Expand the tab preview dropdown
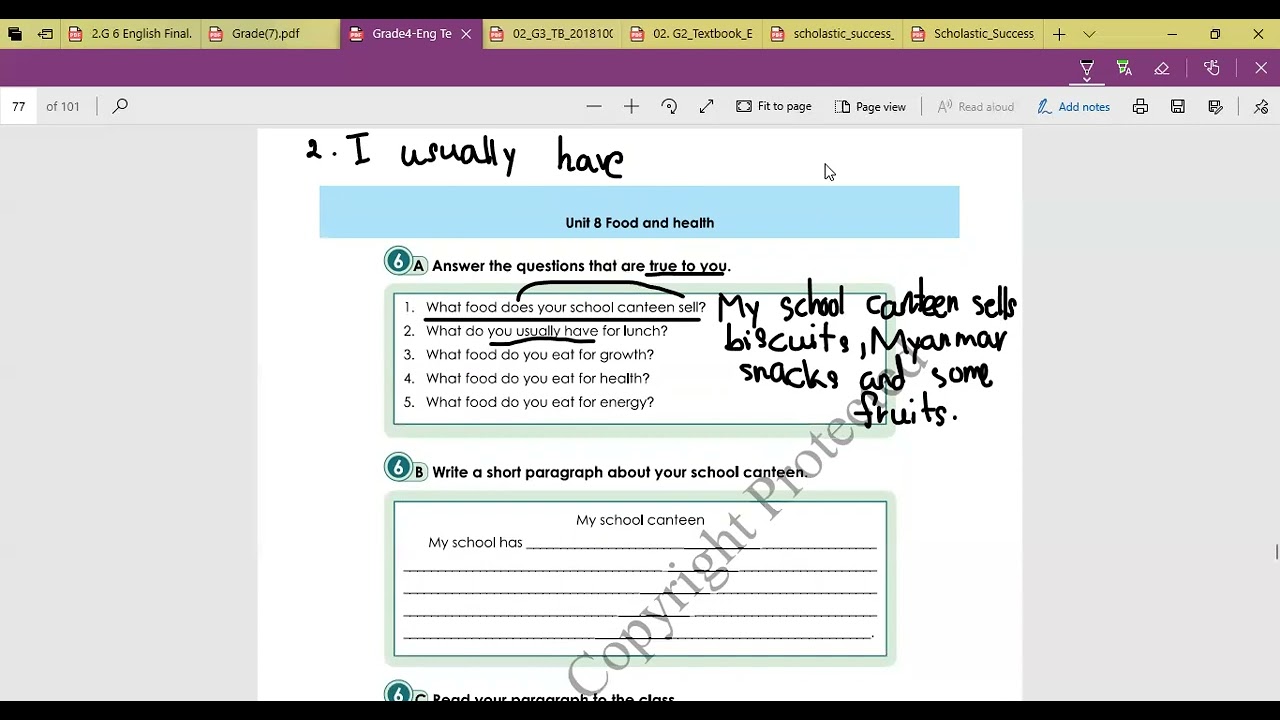Screen dimensions: 1280x720 1089,34
